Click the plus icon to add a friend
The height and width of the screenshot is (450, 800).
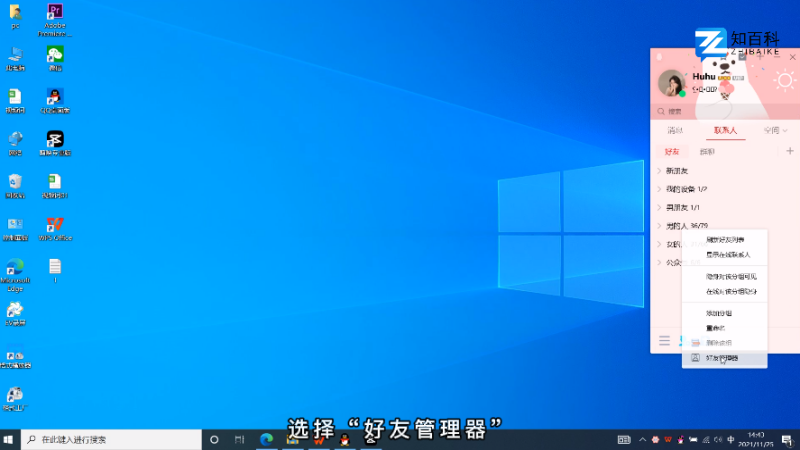[x=789, y=151]
